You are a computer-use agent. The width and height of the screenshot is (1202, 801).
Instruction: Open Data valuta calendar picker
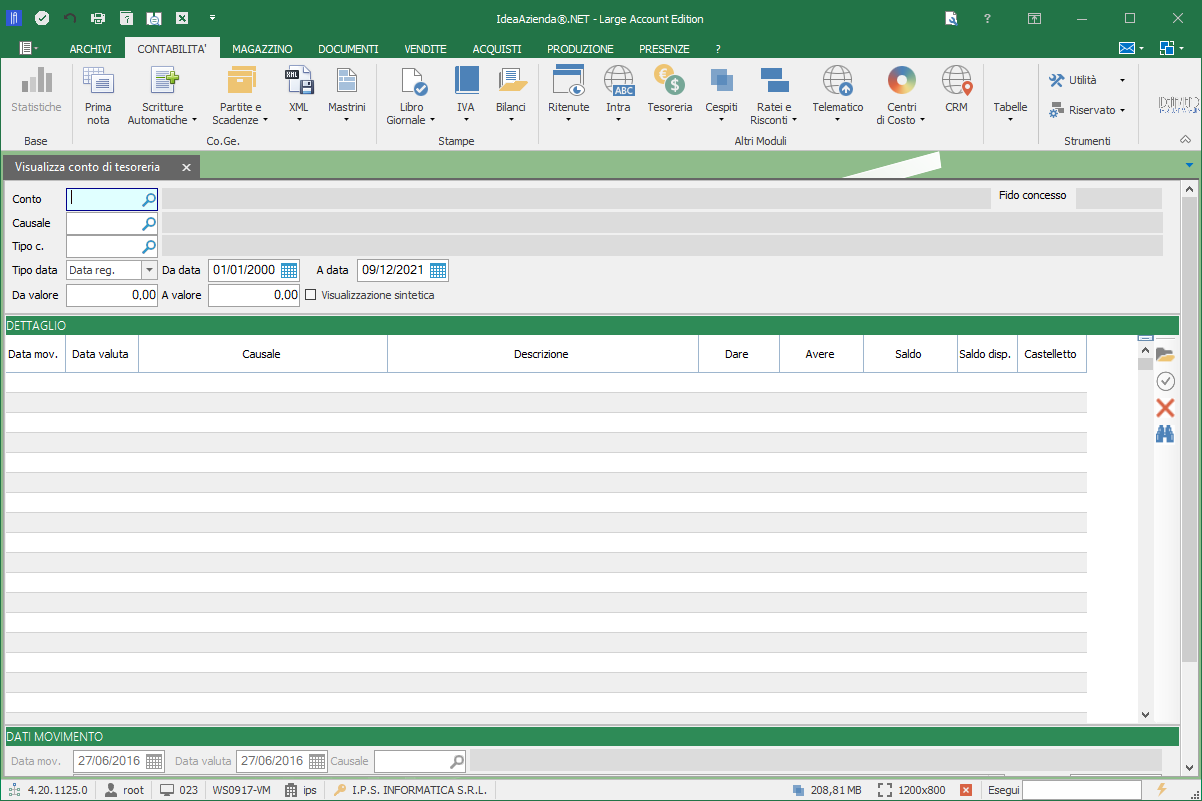tap(316, 761)
